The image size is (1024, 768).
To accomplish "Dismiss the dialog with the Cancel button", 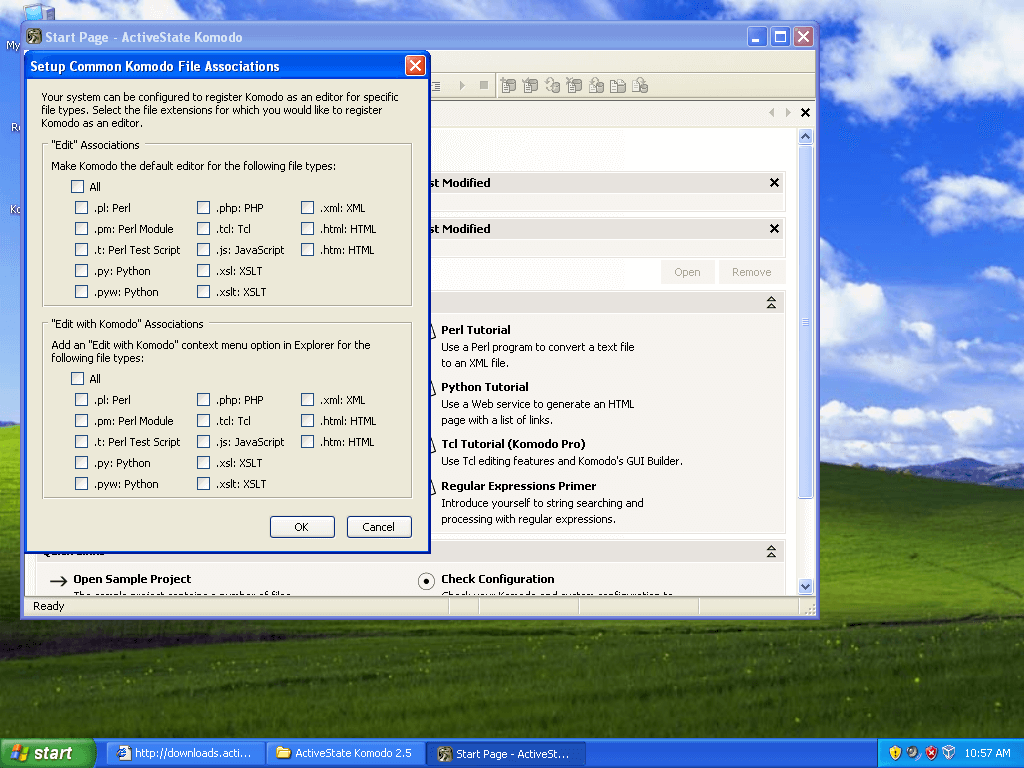I will [379, 527].
